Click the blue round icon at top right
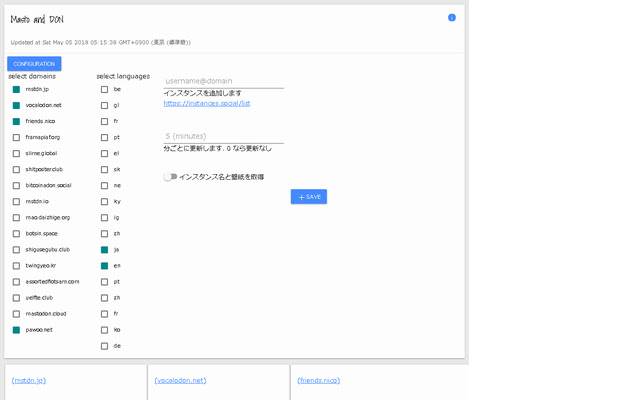Image resolution: width=640 pixels, height=400 pixels. pyautogui.click(x=451, y=18)
